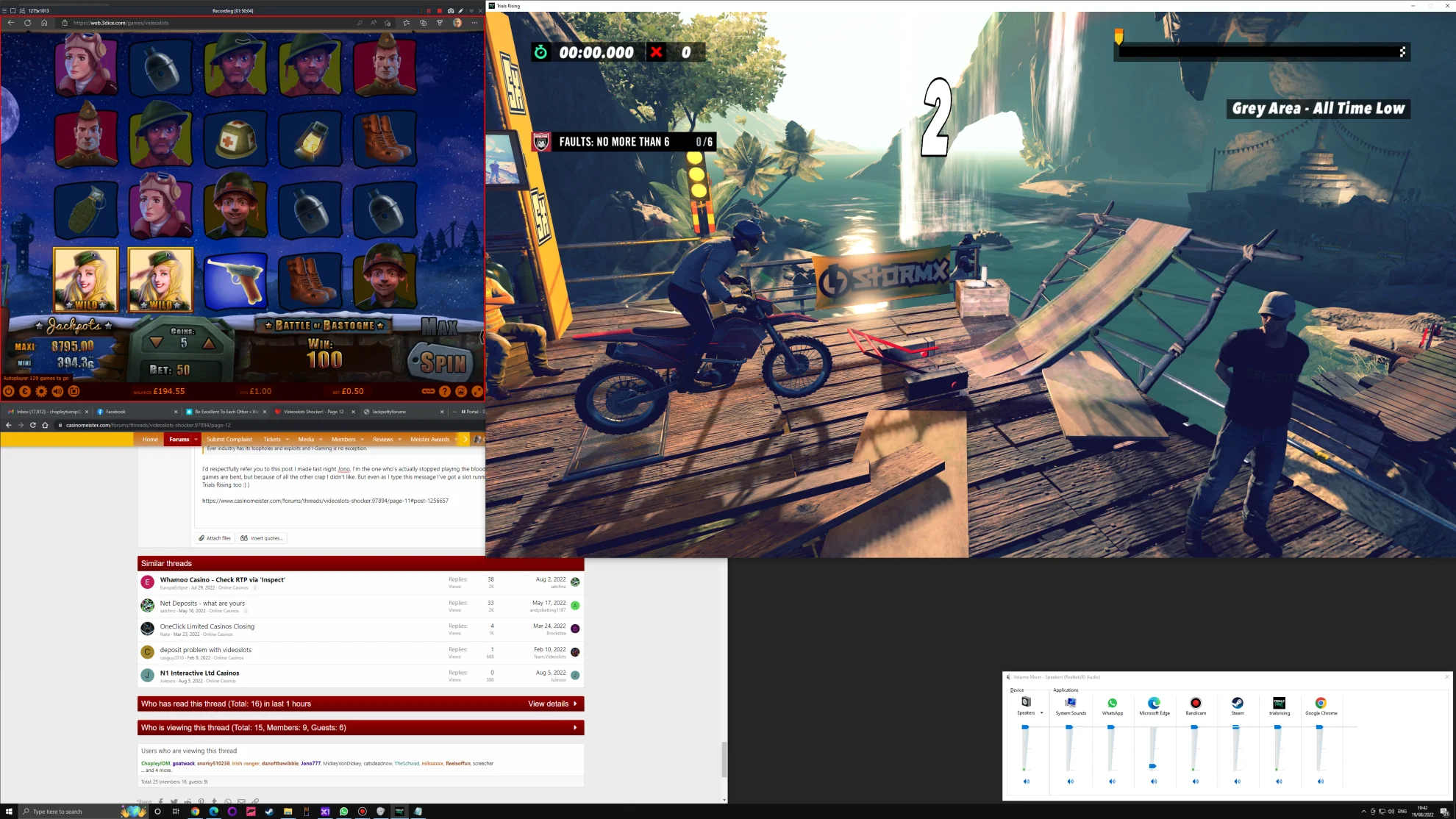The image size is (1456, 819).
Task: Take a Bandicam screenshot with camera icon
Action: click(x=451, y=11)
